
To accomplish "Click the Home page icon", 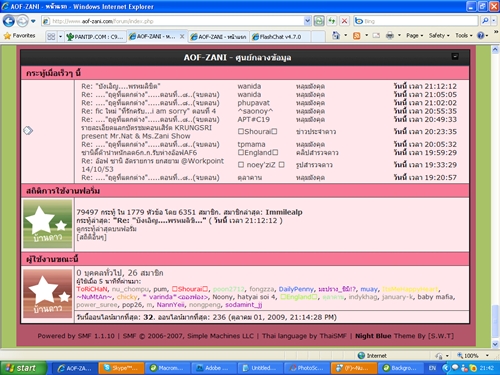I will [336, 35].
